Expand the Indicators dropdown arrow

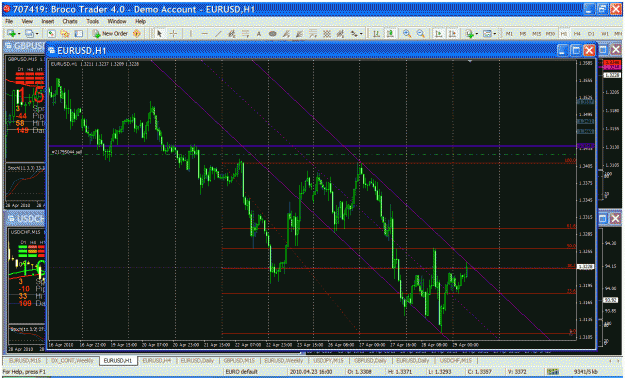pyautogui.click(x=477, y=34)
